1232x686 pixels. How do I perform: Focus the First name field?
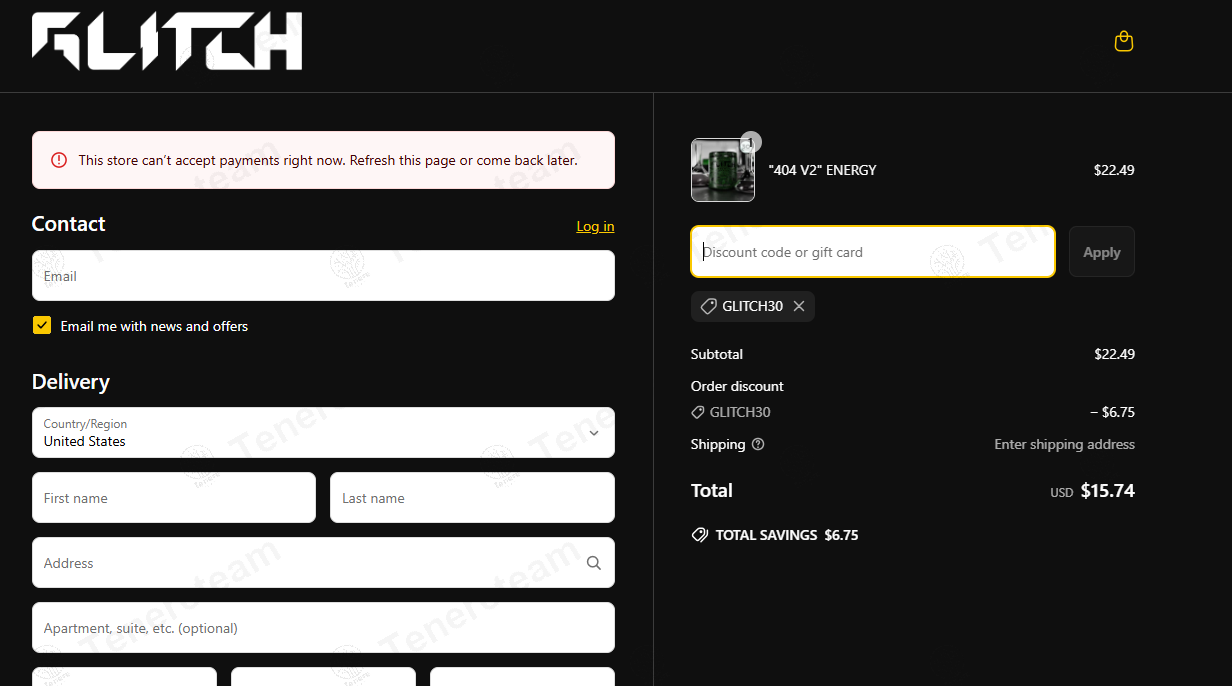174,498
